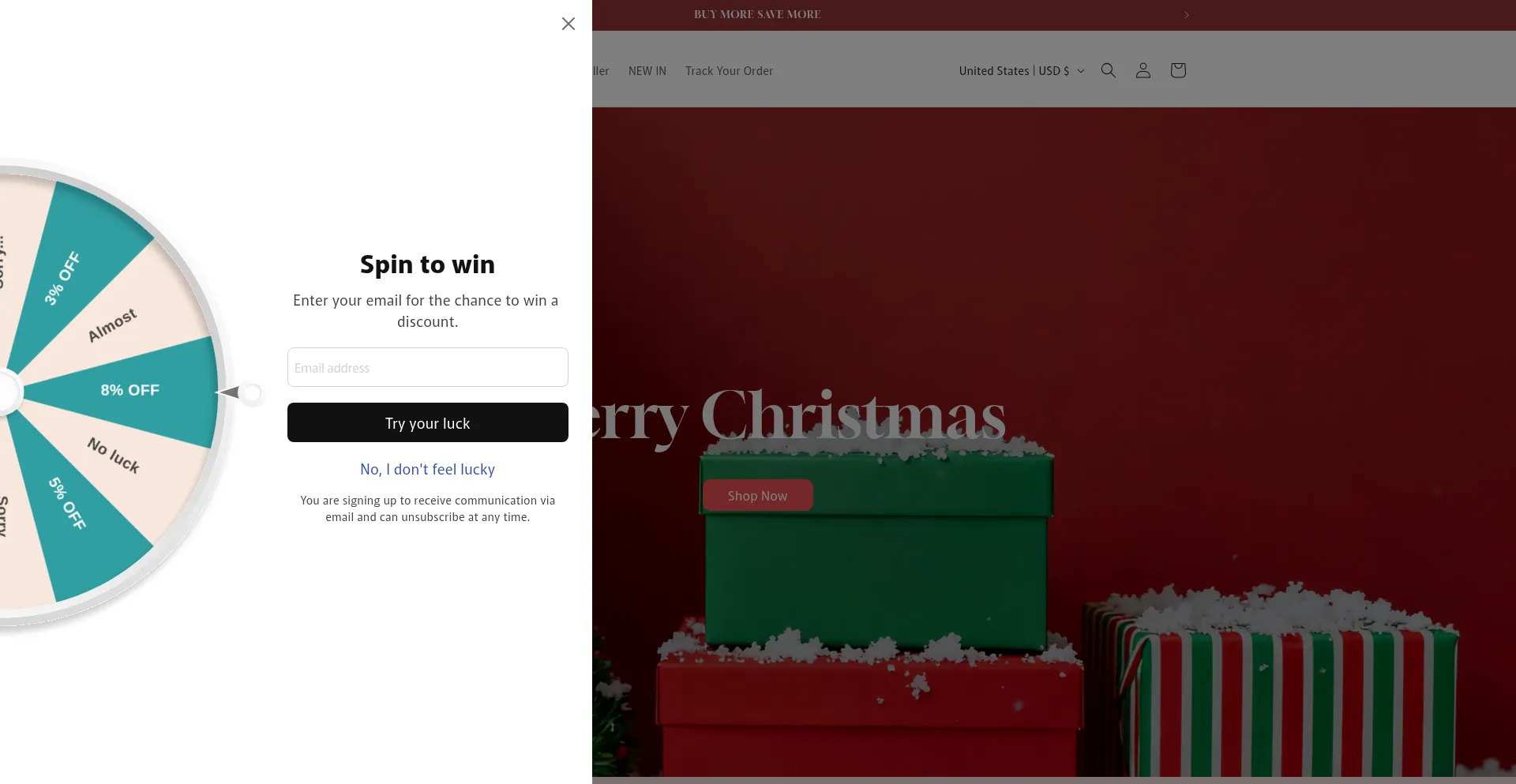Close the Spin to win popup
Image resolution: width=1516 pixels, height=784 pixels.
[568, 24]
